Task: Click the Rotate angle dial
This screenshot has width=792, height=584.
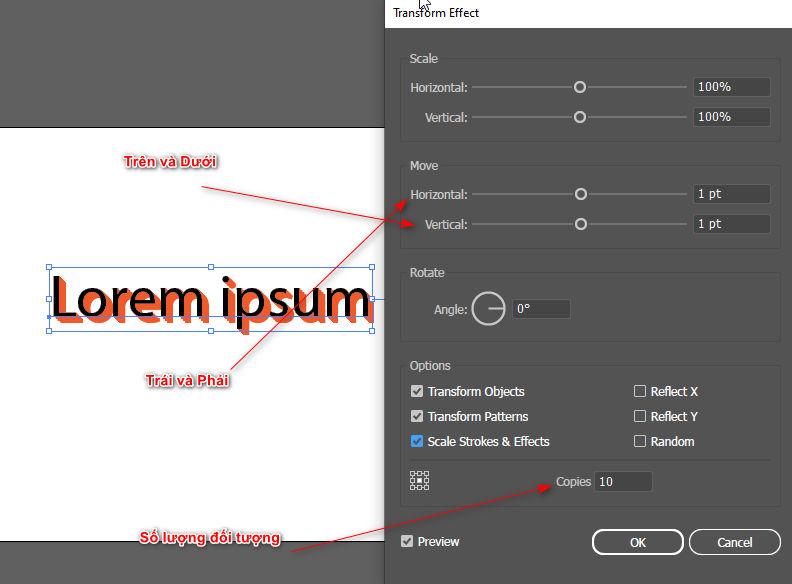Action: [488, 309]
